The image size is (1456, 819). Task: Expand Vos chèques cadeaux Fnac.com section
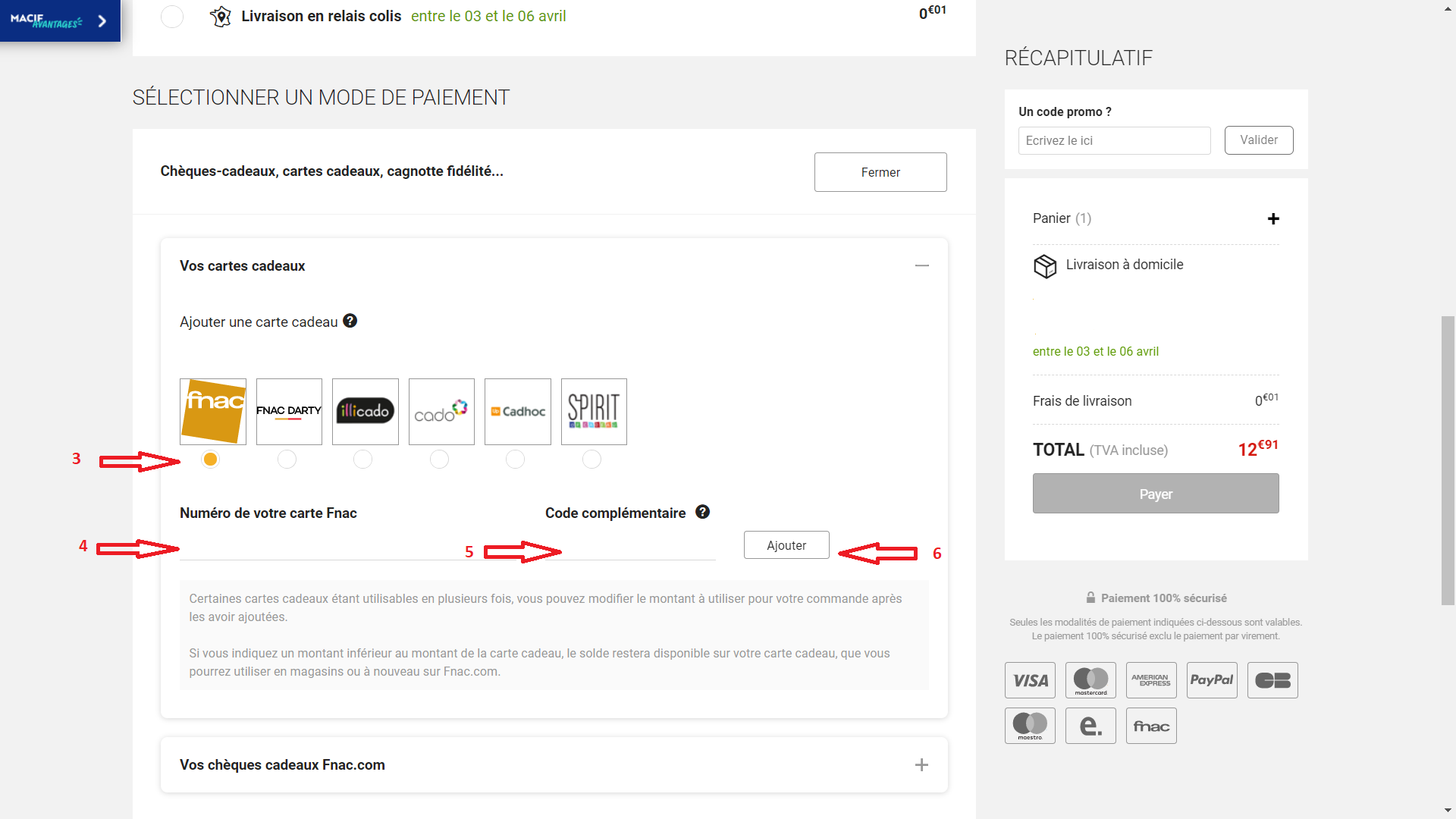(922, 765)
